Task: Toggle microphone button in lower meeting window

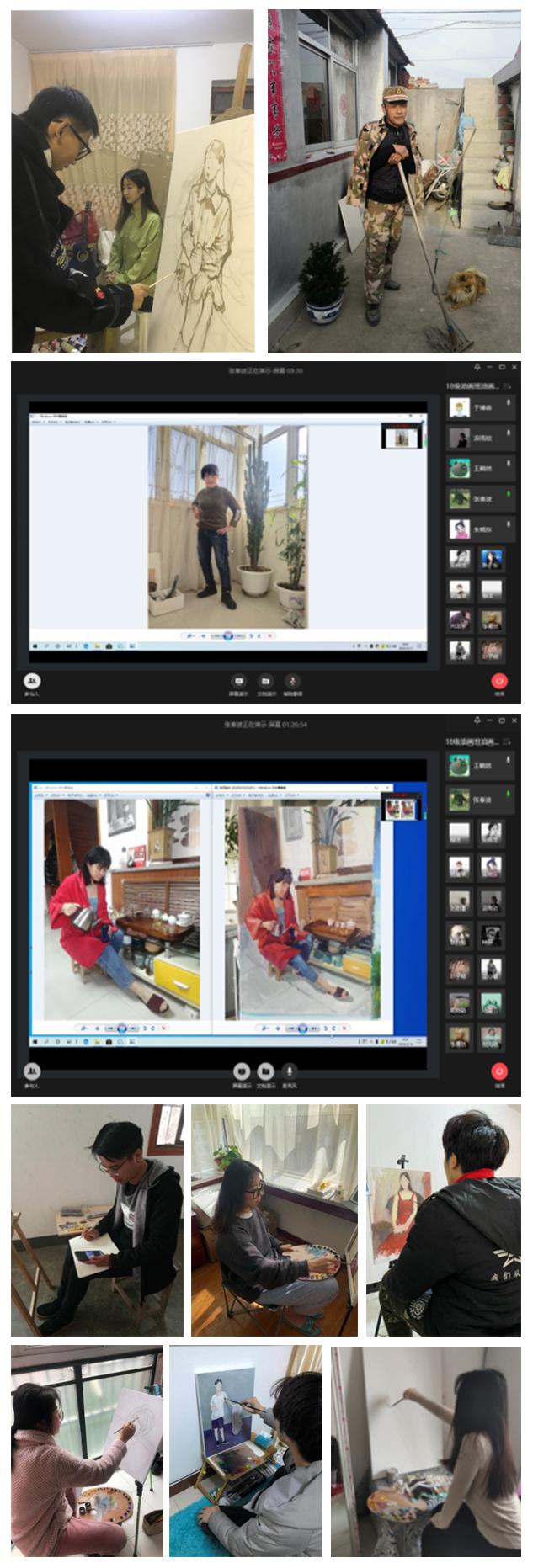Action: pyautogui.click(x=290, y=1071)
